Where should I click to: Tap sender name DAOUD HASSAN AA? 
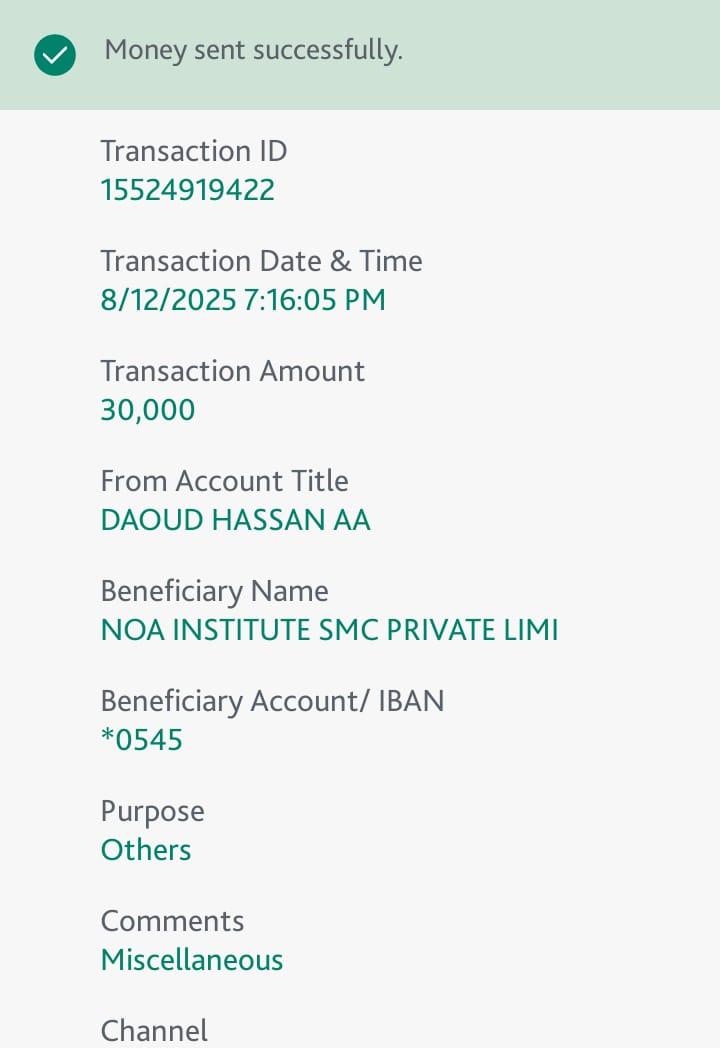pos(235,520)
